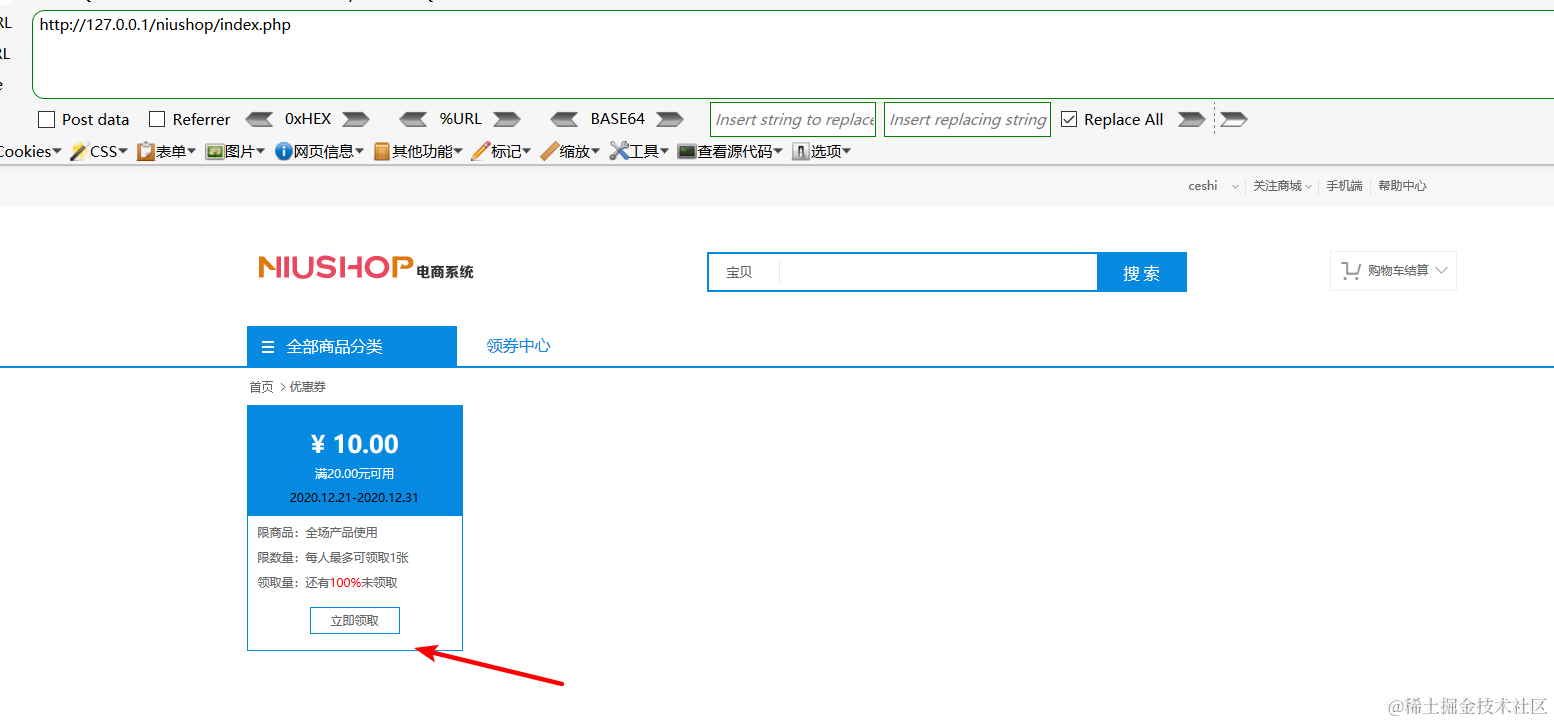This screenshot has height=723, width=1554.
Task: Click the CSS wand icon
Action: [78, 151]
